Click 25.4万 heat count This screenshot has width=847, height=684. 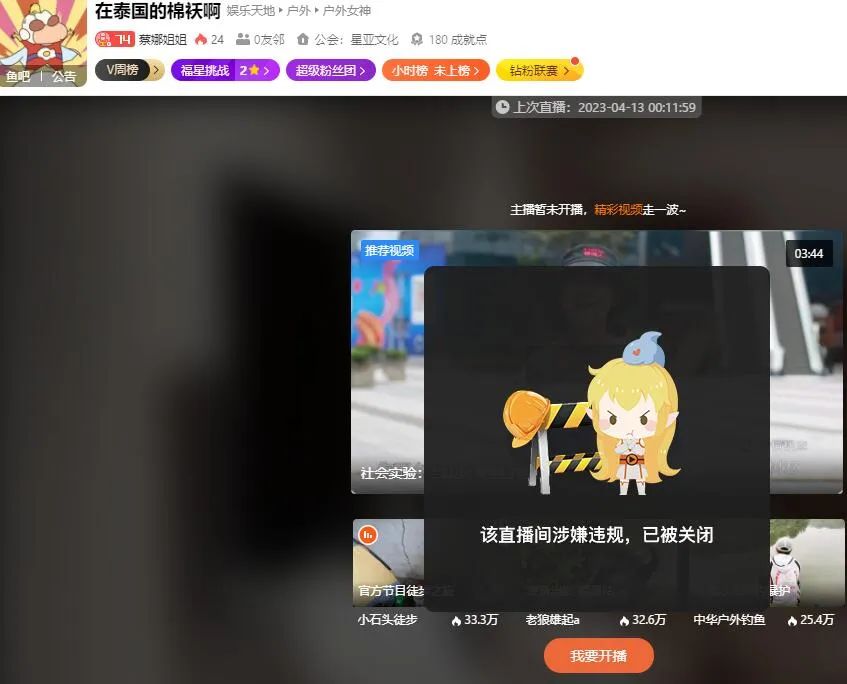[811, 620]
